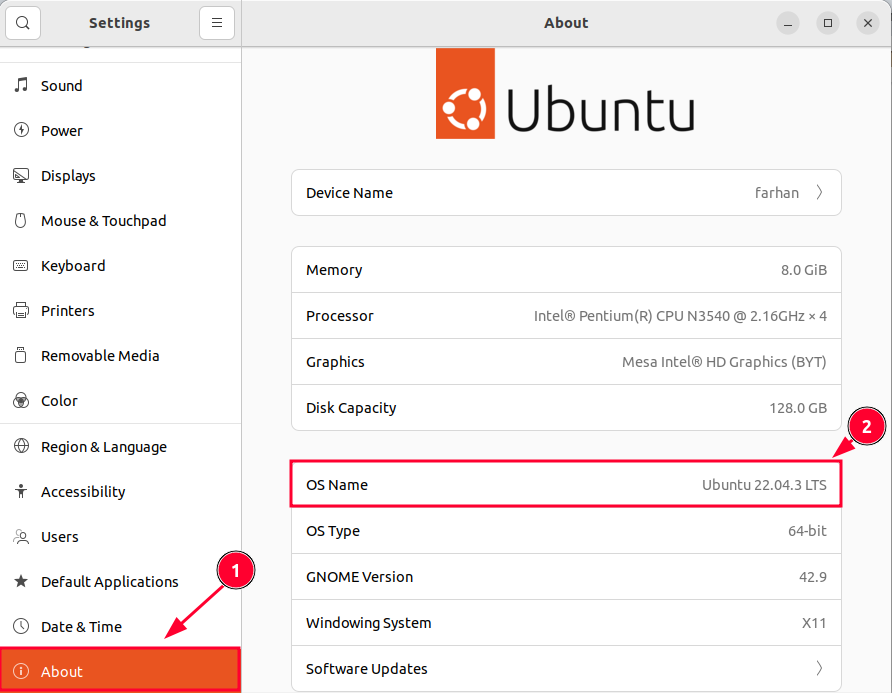Click the Graphics row label
This screenshot has height=693, width=892.
pos(335,362)
